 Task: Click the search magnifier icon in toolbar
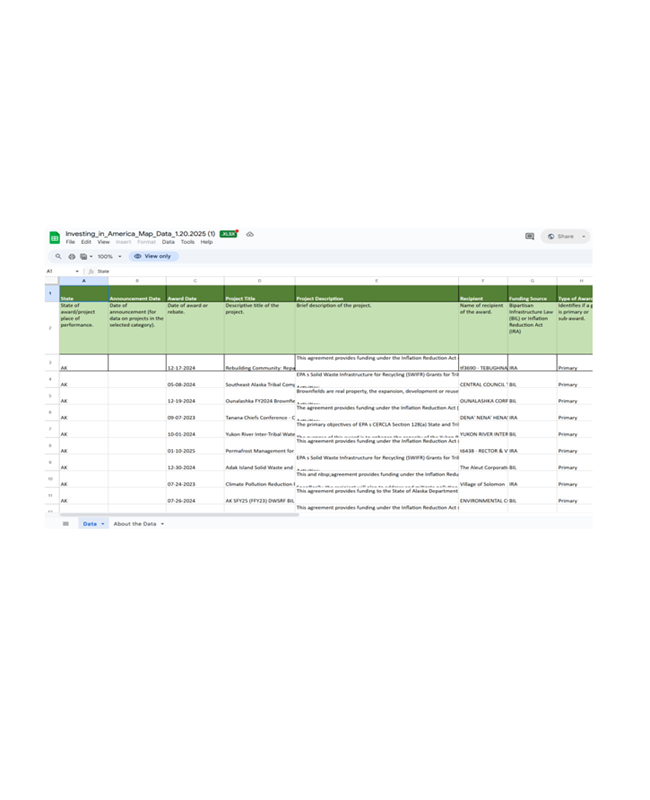(58, 257)
